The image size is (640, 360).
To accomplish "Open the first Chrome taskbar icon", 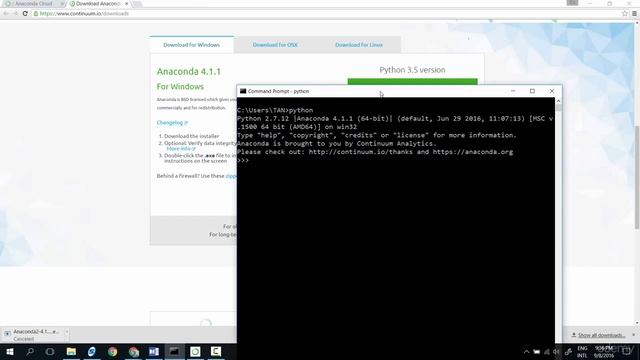I will click(113, 351).
